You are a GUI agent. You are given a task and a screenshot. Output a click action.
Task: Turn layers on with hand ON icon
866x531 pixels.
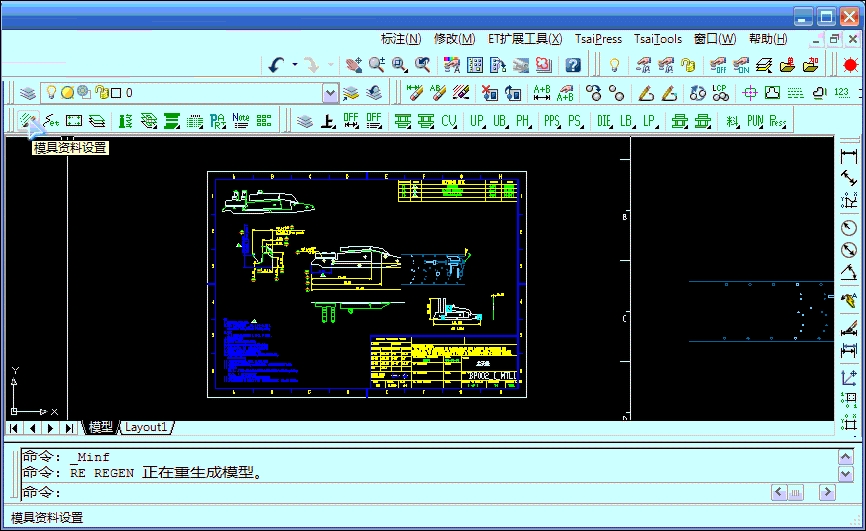741,65
